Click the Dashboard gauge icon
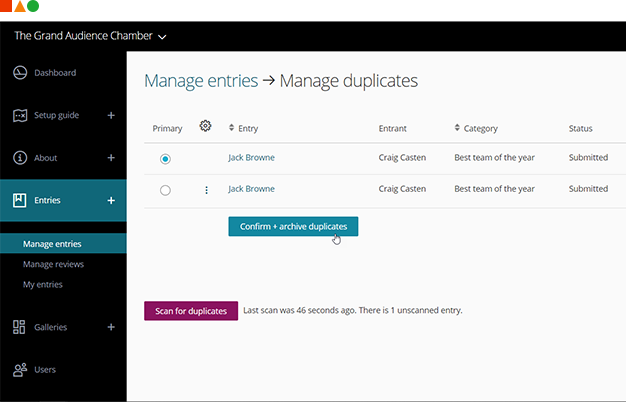The height and width of the screenshot is (402, 626). (19, 73)
